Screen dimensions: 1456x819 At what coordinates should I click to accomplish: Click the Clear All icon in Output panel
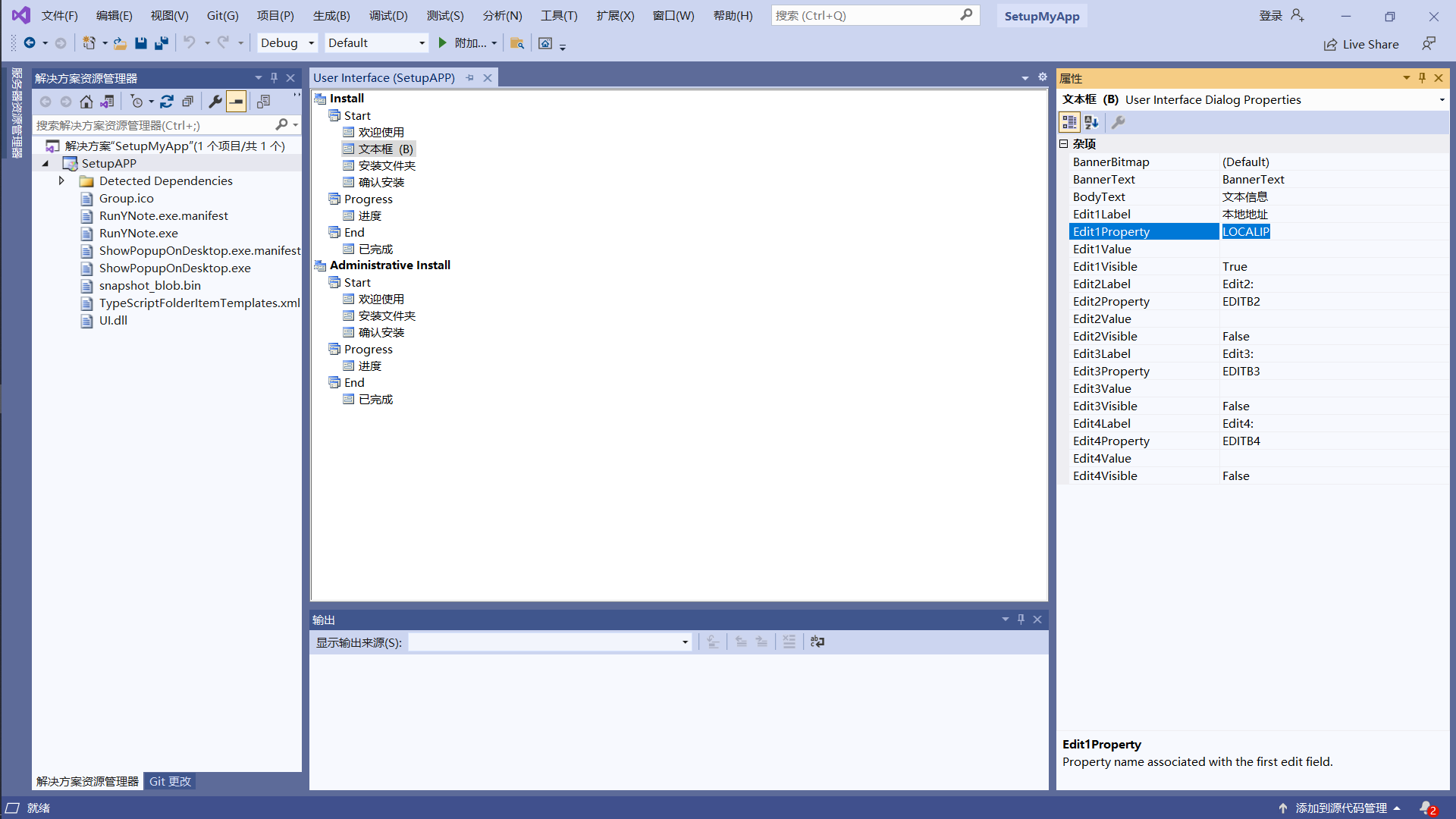pos(789,642)
